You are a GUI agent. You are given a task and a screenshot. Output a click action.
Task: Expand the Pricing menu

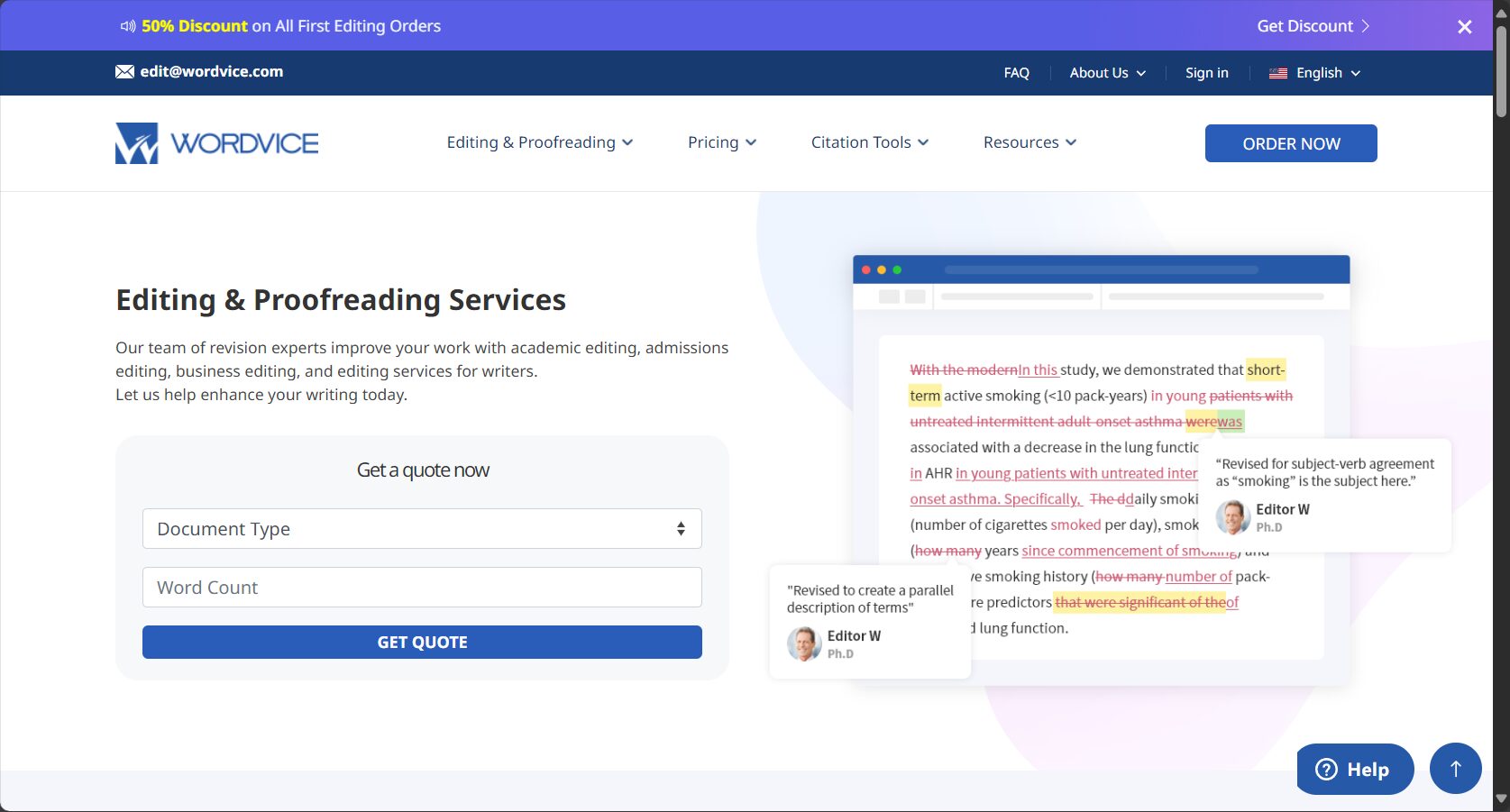click(x=722, y=142)
